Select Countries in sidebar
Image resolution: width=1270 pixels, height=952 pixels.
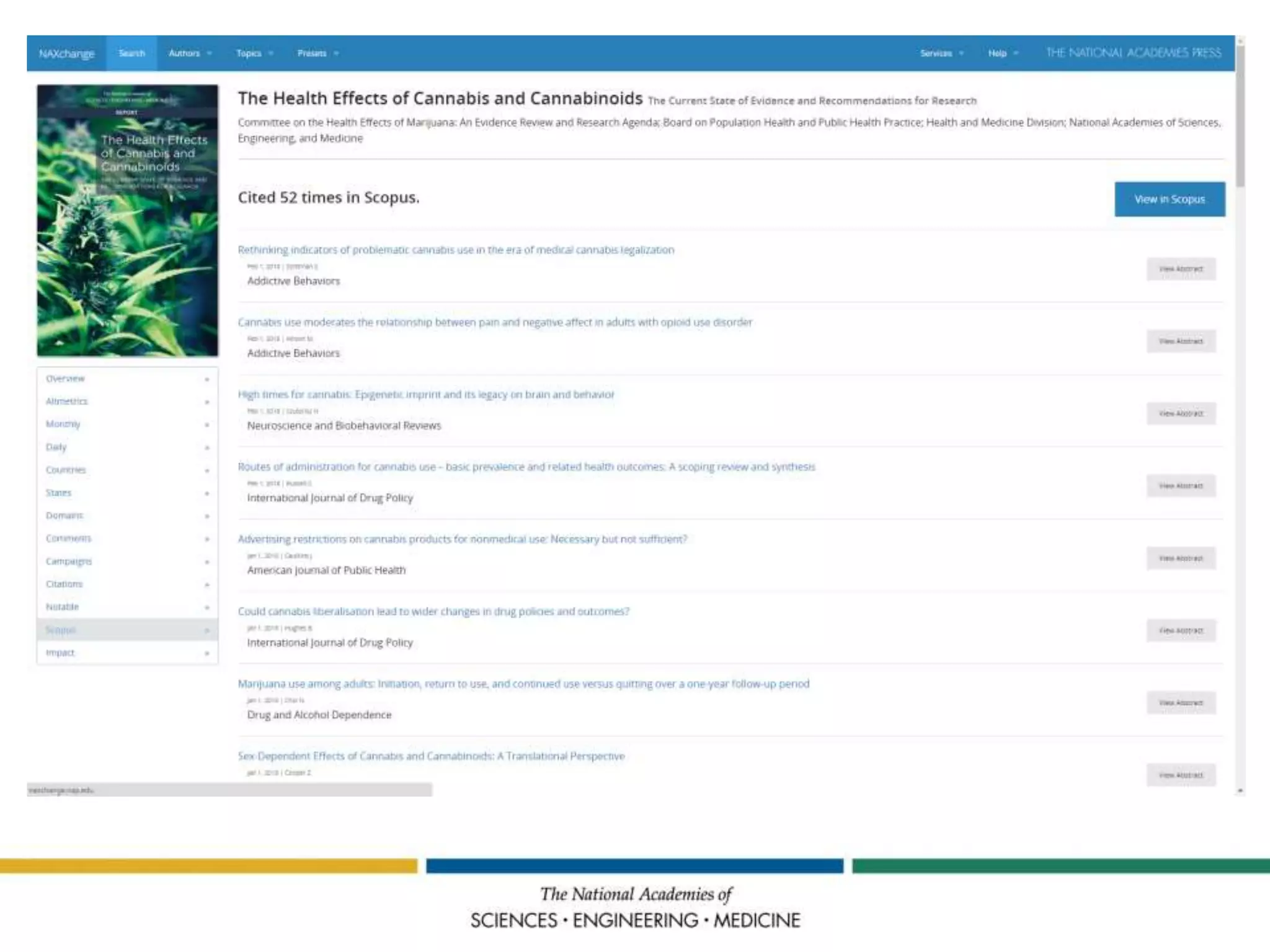coord(66,470)
